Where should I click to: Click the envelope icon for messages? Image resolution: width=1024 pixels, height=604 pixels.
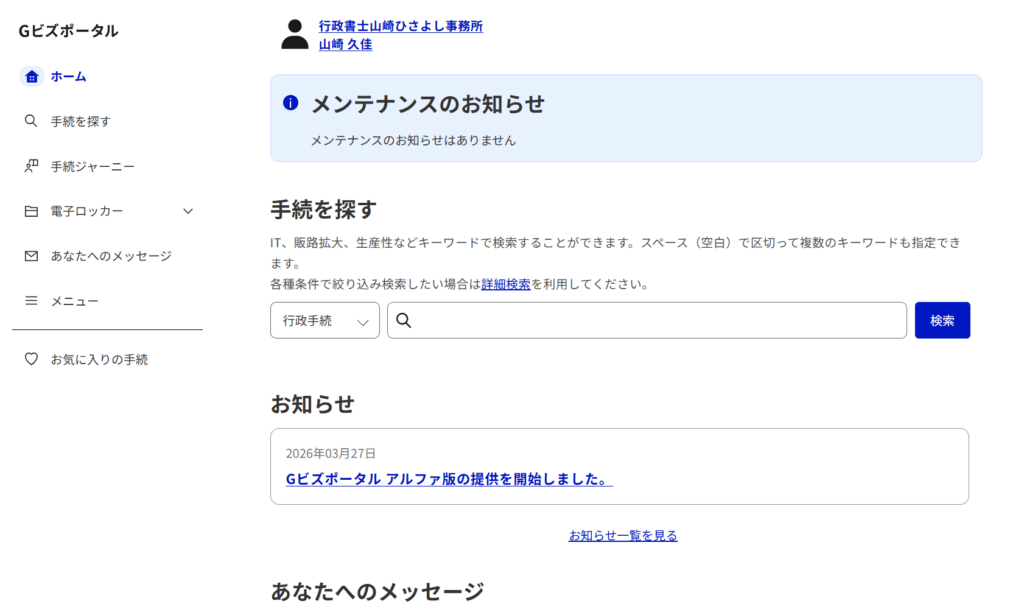31,256
